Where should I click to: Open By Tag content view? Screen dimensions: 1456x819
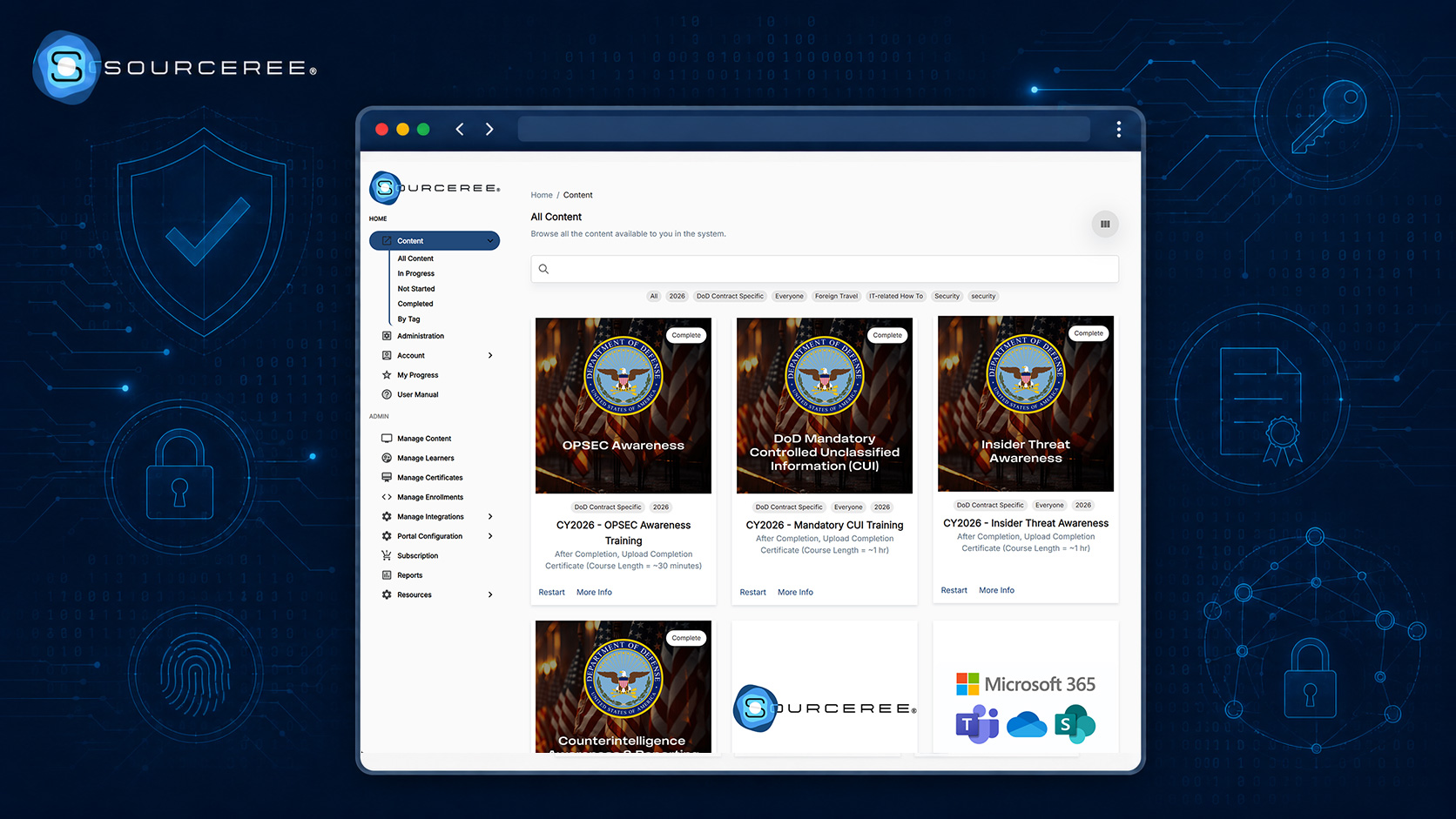coord(408,319)
